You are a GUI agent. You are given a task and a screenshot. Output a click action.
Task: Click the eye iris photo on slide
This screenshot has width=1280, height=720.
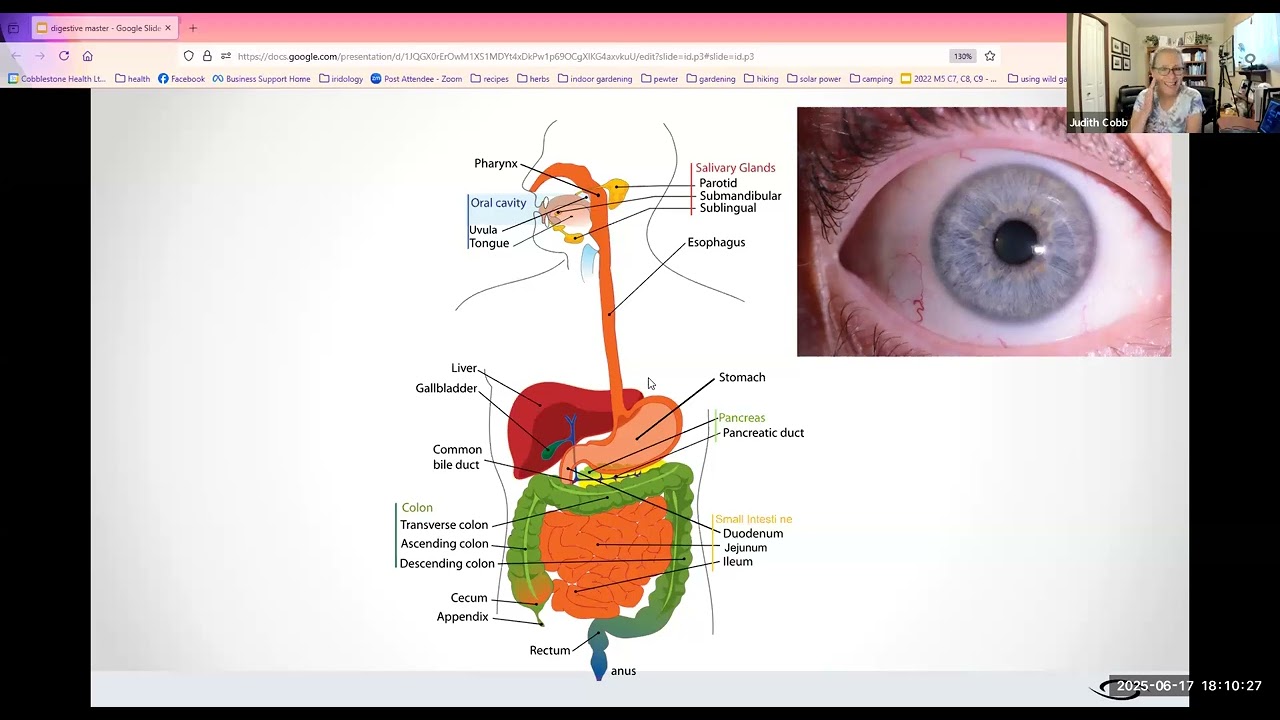click(x=984, y=231)
